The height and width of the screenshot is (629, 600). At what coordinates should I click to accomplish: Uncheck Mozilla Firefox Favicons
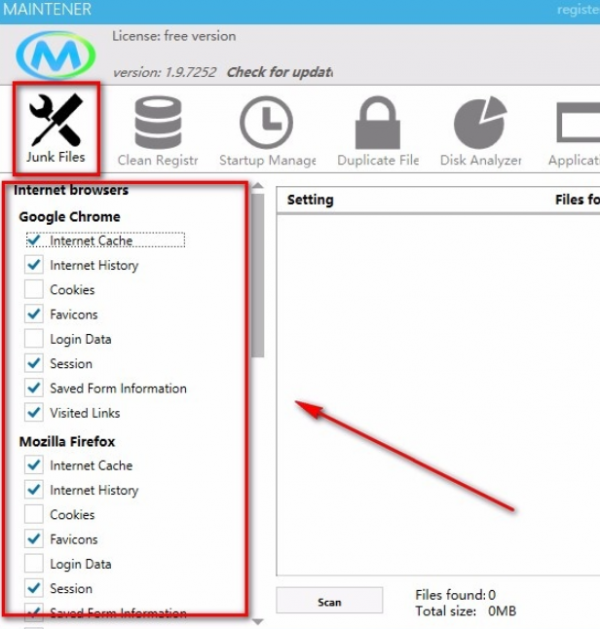coord(34,539)
